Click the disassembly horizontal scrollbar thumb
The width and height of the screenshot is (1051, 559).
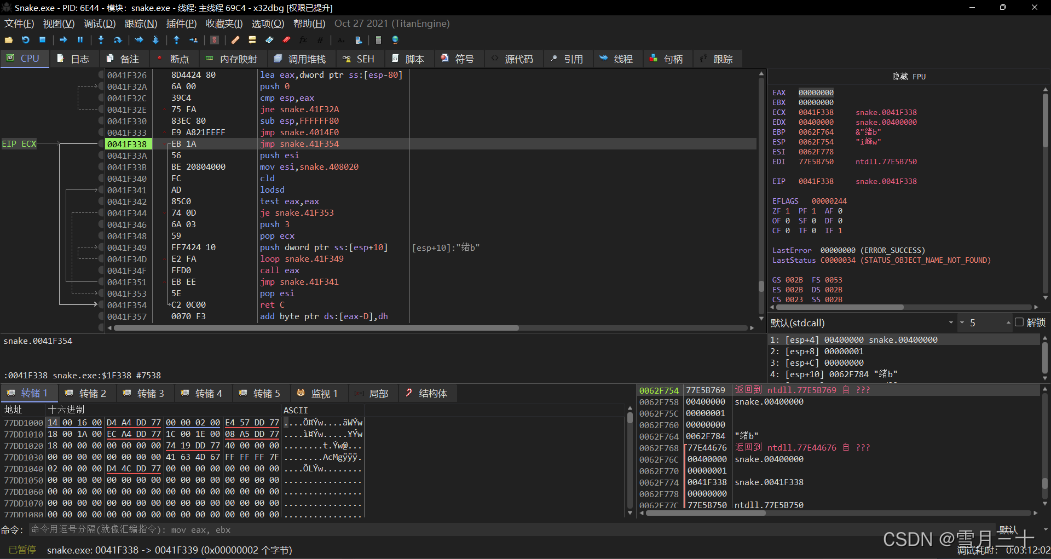coord(316,328)
